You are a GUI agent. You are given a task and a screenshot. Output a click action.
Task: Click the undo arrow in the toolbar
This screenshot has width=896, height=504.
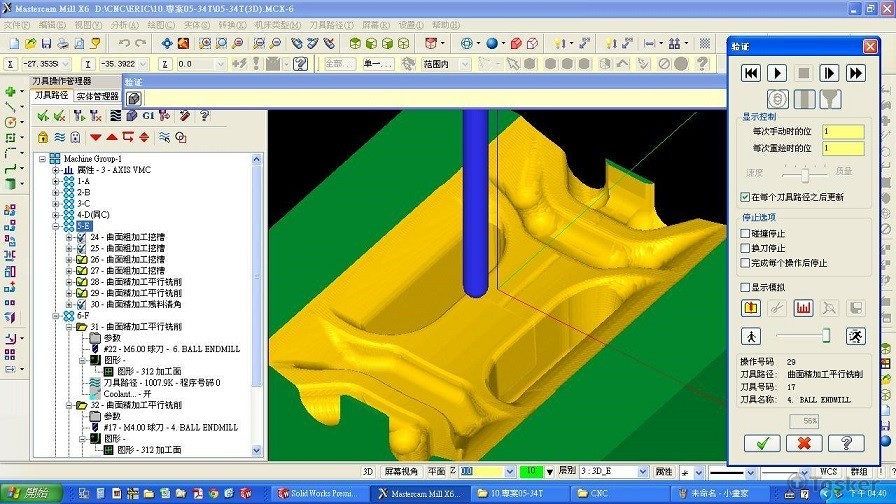point(124,44)
